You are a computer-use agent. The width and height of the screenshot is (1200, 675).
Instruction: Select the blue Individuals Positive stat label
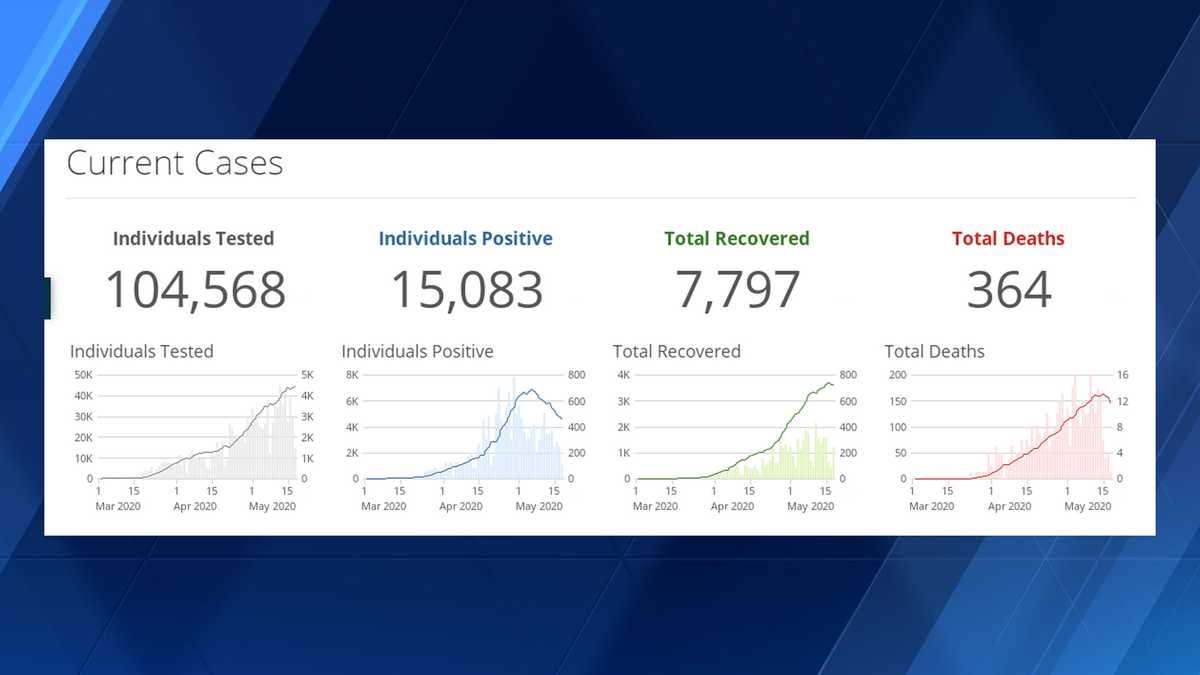pyautogui.click(x=465, y=239)
